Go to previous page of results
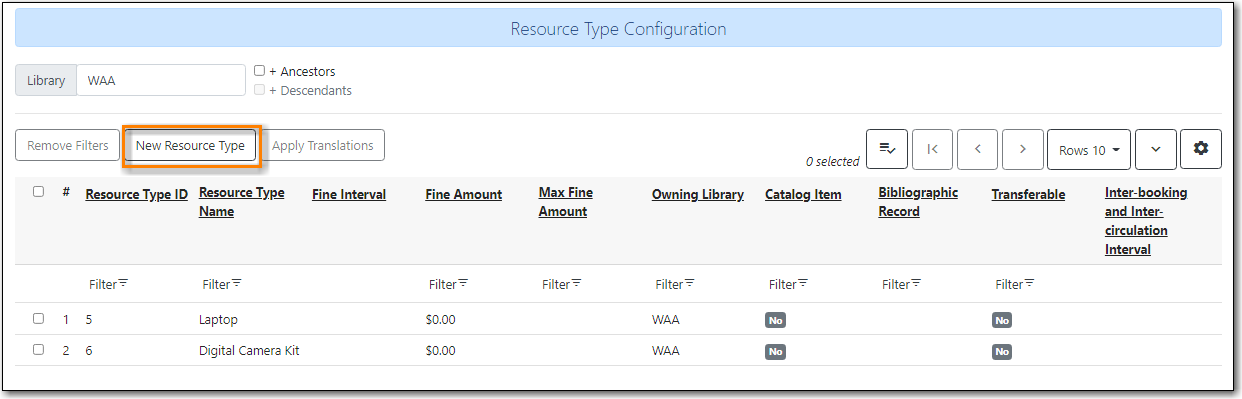The height and width of the screenshot is (399, 1242). 977,149
